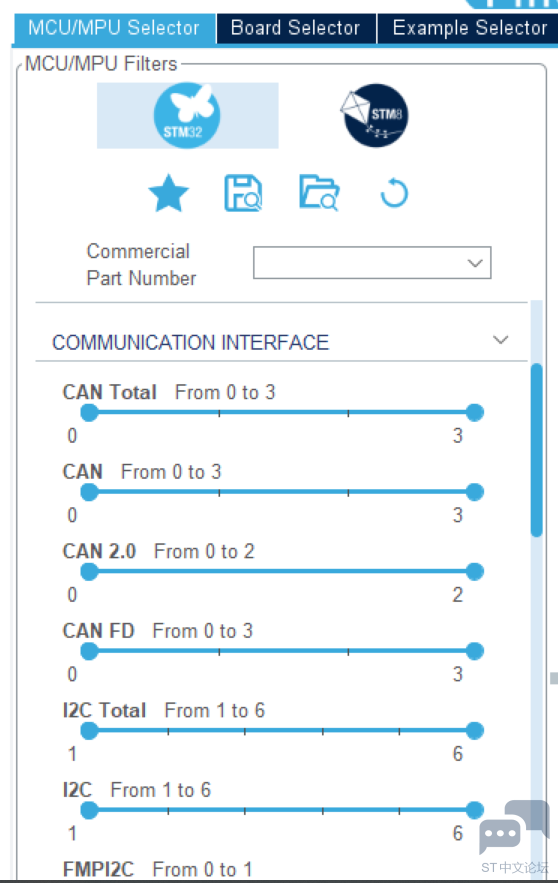This screenshot has width=558, height=883.
Task: Click the favorites star icon
Action: pyautogui.click(x=168, y=193)
